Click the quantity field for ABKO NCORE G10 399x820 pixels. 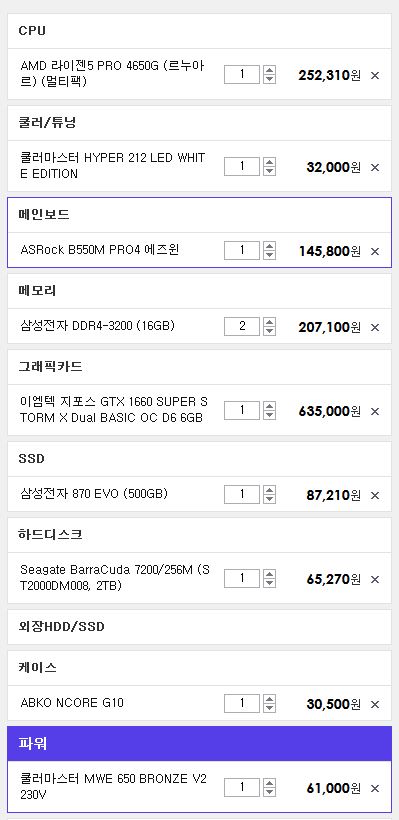pos(242,703)
